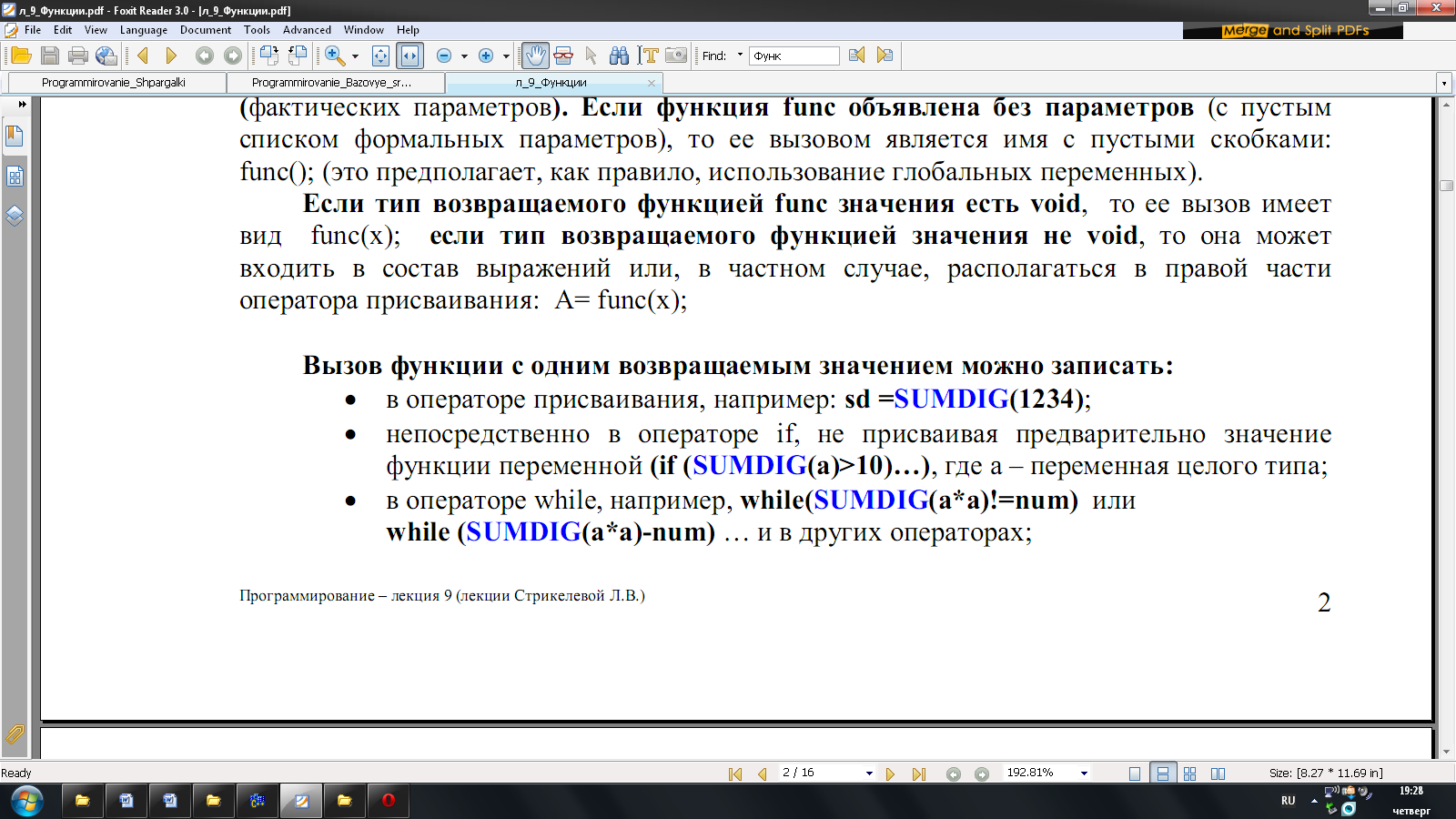
Task: Switch to Facing pages layout
Action: pos(1218,773)
